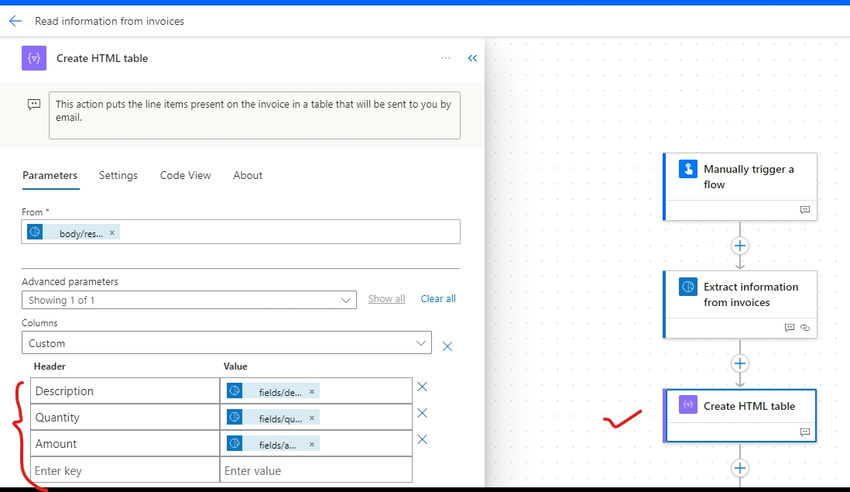Add step after Manually trigger a flow
Screen dimensions: 850x492
(x=740, y=245)
